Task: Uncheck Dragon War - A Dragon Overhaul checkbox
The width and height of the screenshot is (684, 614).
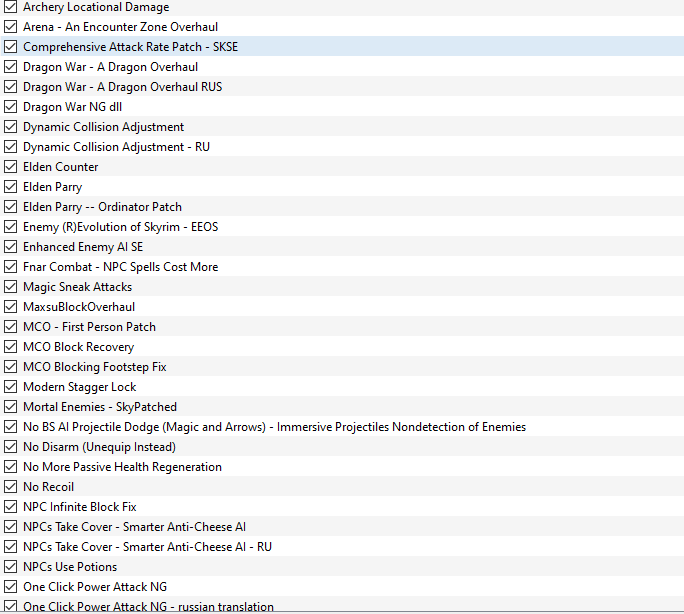Action: (10, 67)
